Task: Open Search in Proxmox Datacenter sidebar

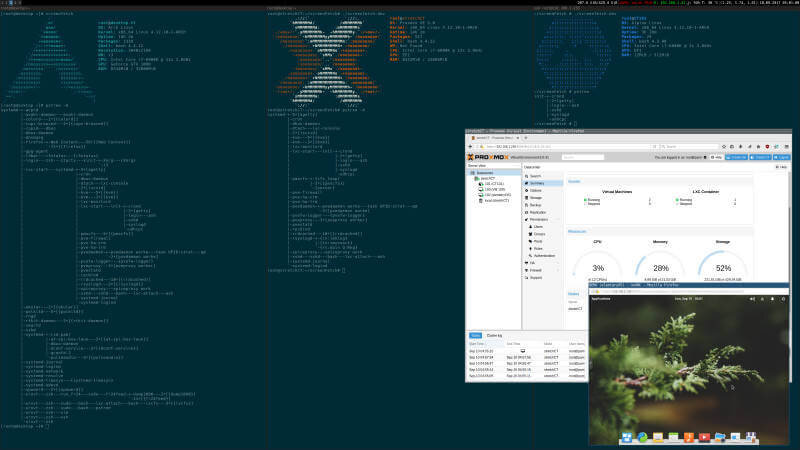Action: (542, 176)
